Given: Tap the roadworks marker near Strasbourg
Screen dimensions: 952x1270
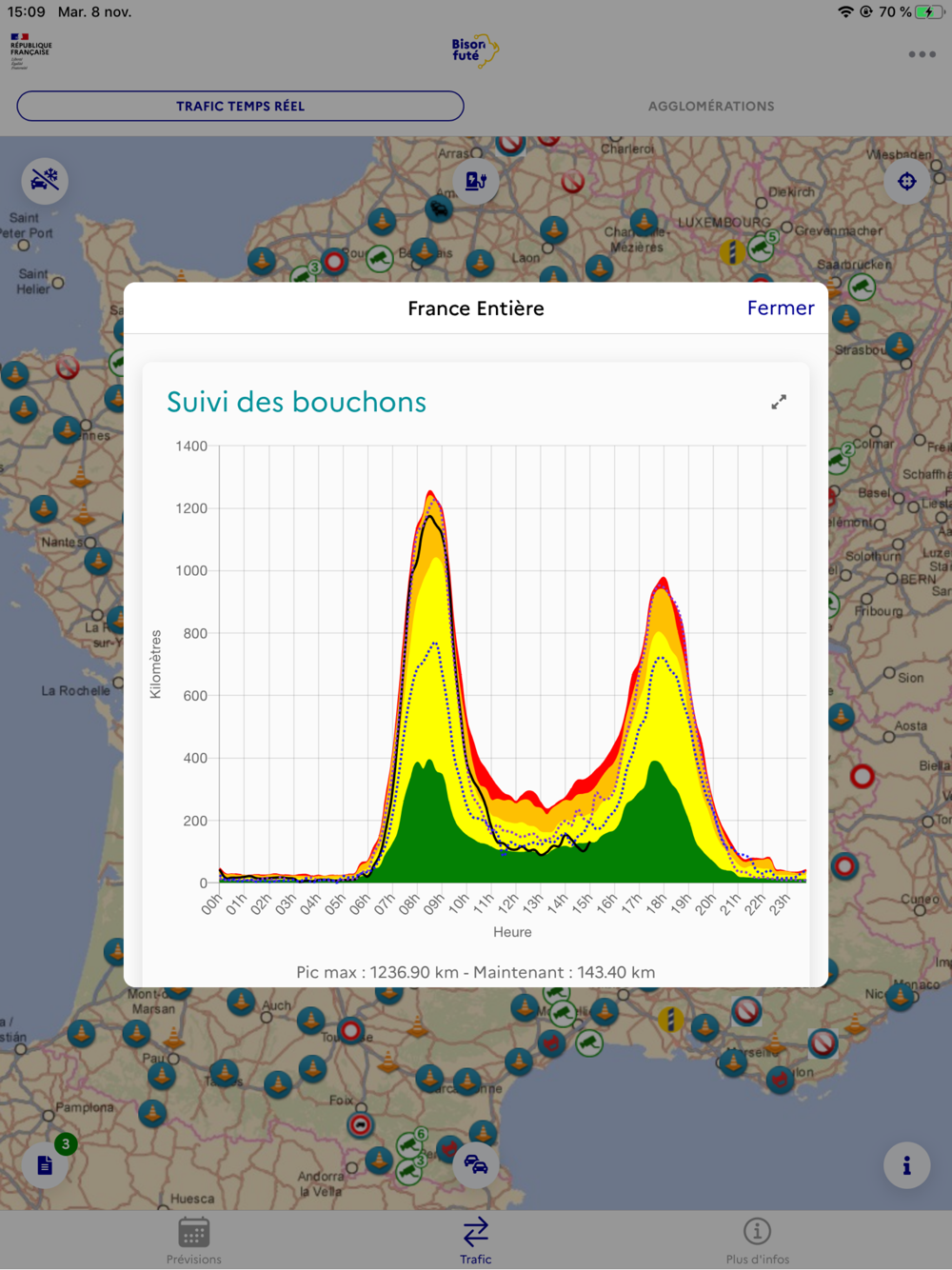Looking at the screenshot, I should (899, 345).
